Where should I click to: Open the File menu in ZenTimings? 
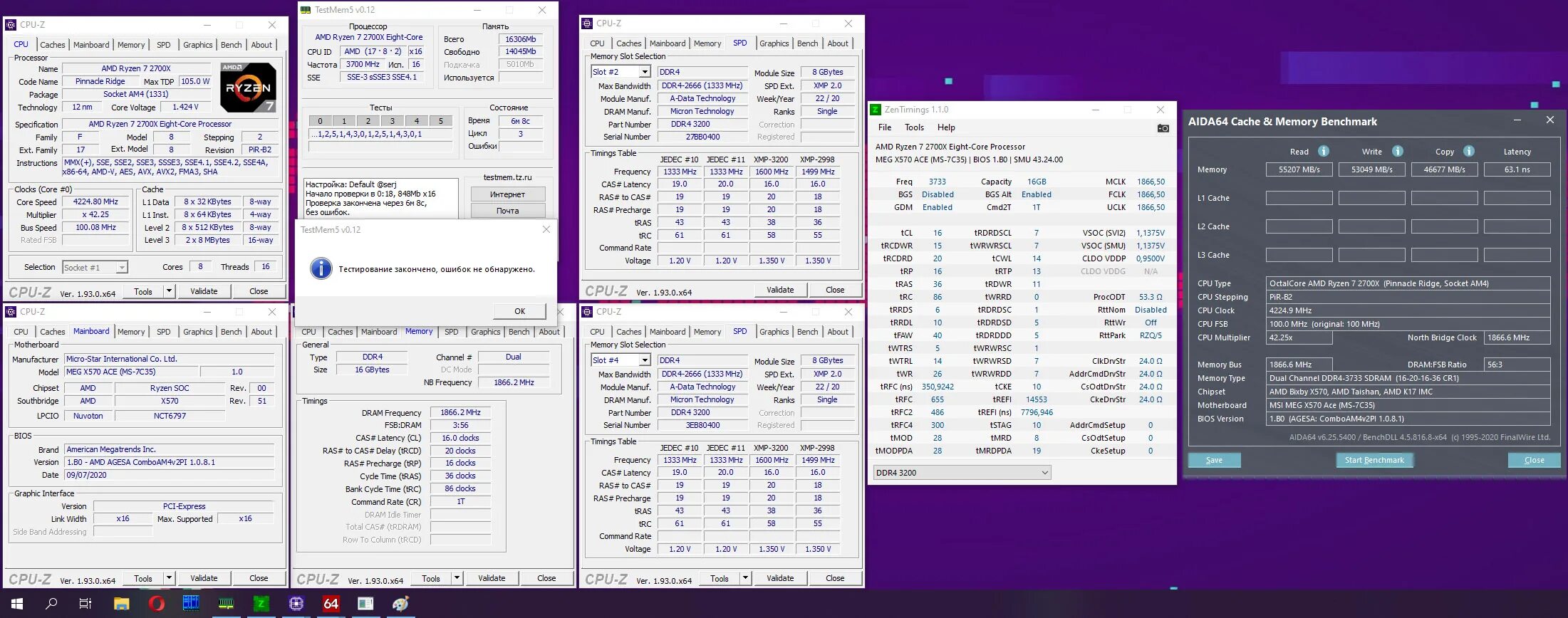[x=885, y=127]
